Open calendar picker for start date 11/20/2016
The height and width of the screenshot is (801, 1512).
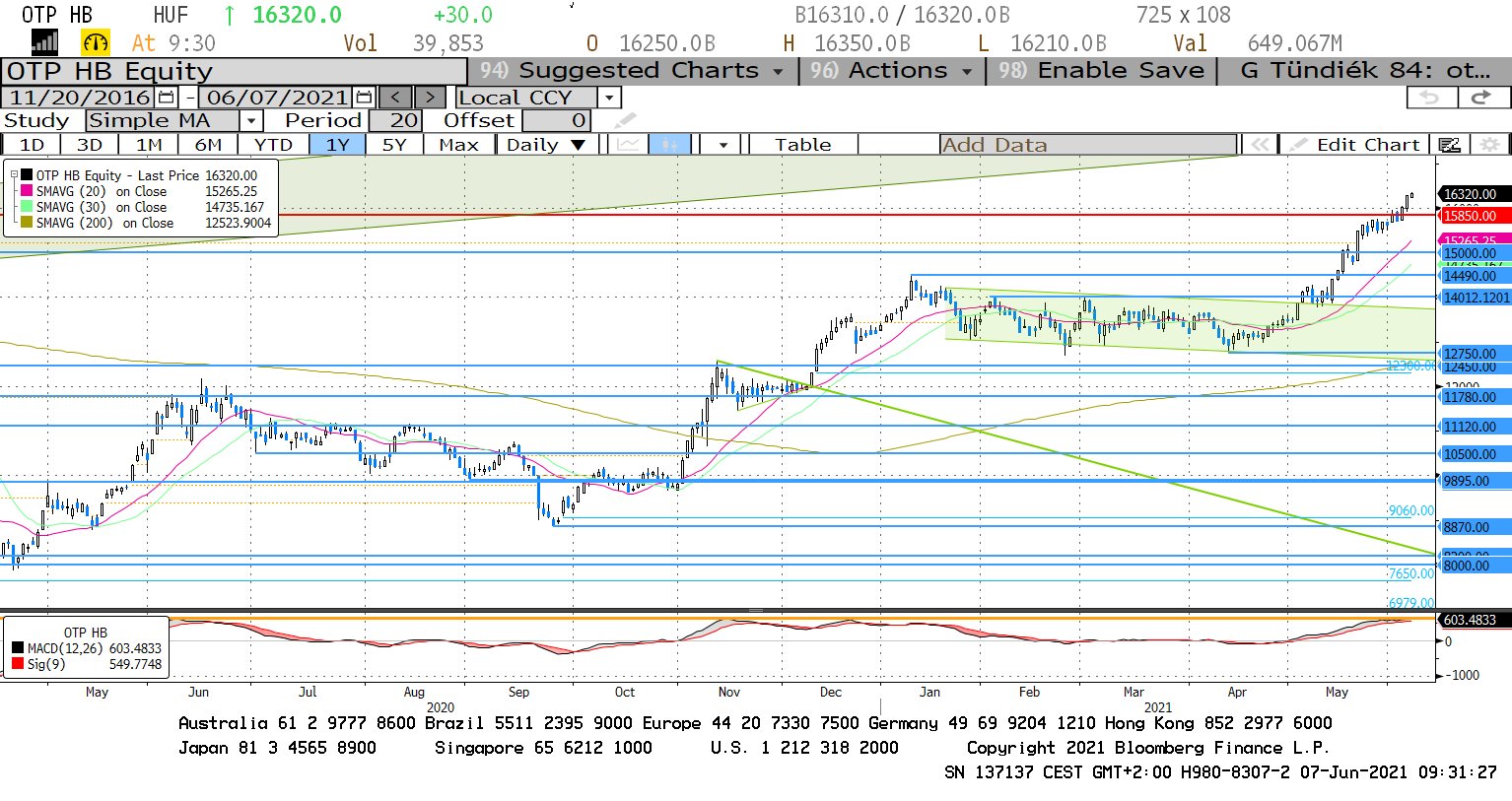pos(167,98)
